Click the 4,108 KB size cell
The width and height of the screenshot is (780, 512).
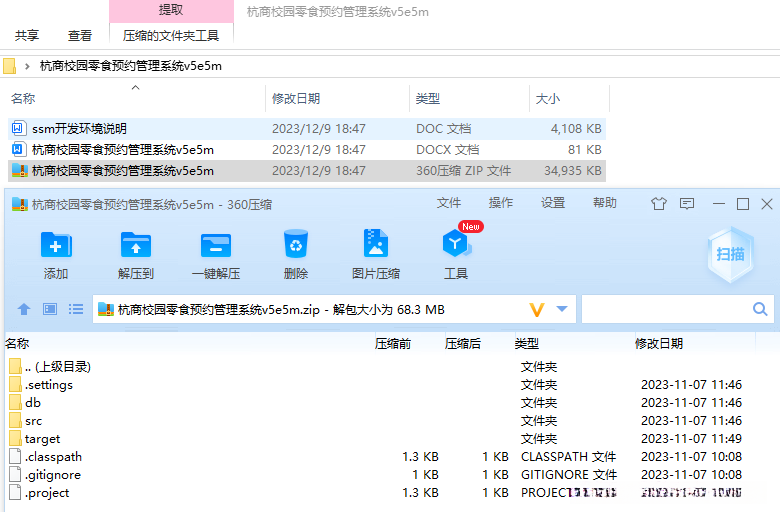(x=576, y=128)
